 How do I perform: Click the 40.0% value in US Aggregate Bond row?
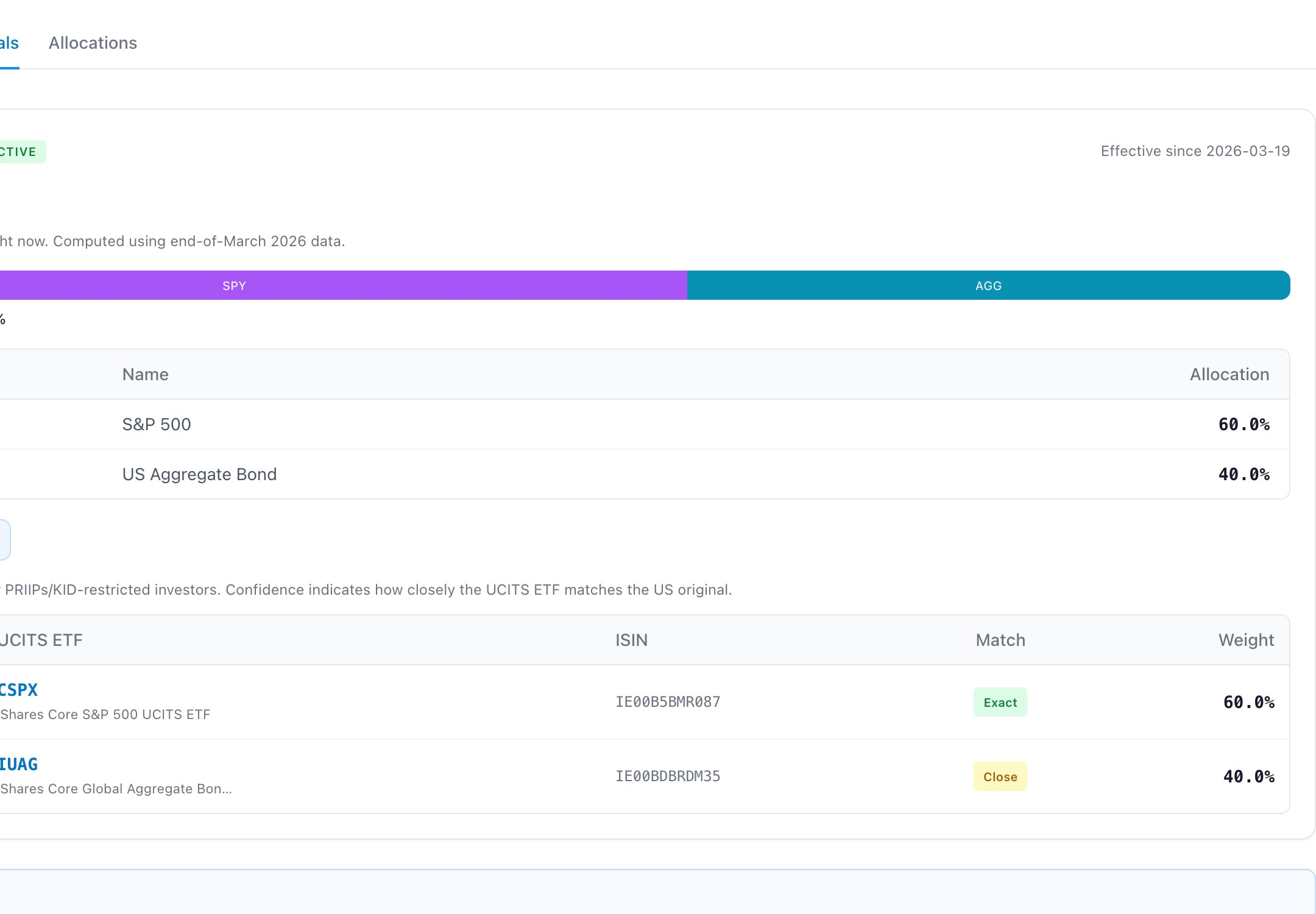click(x=1244, y=474)
